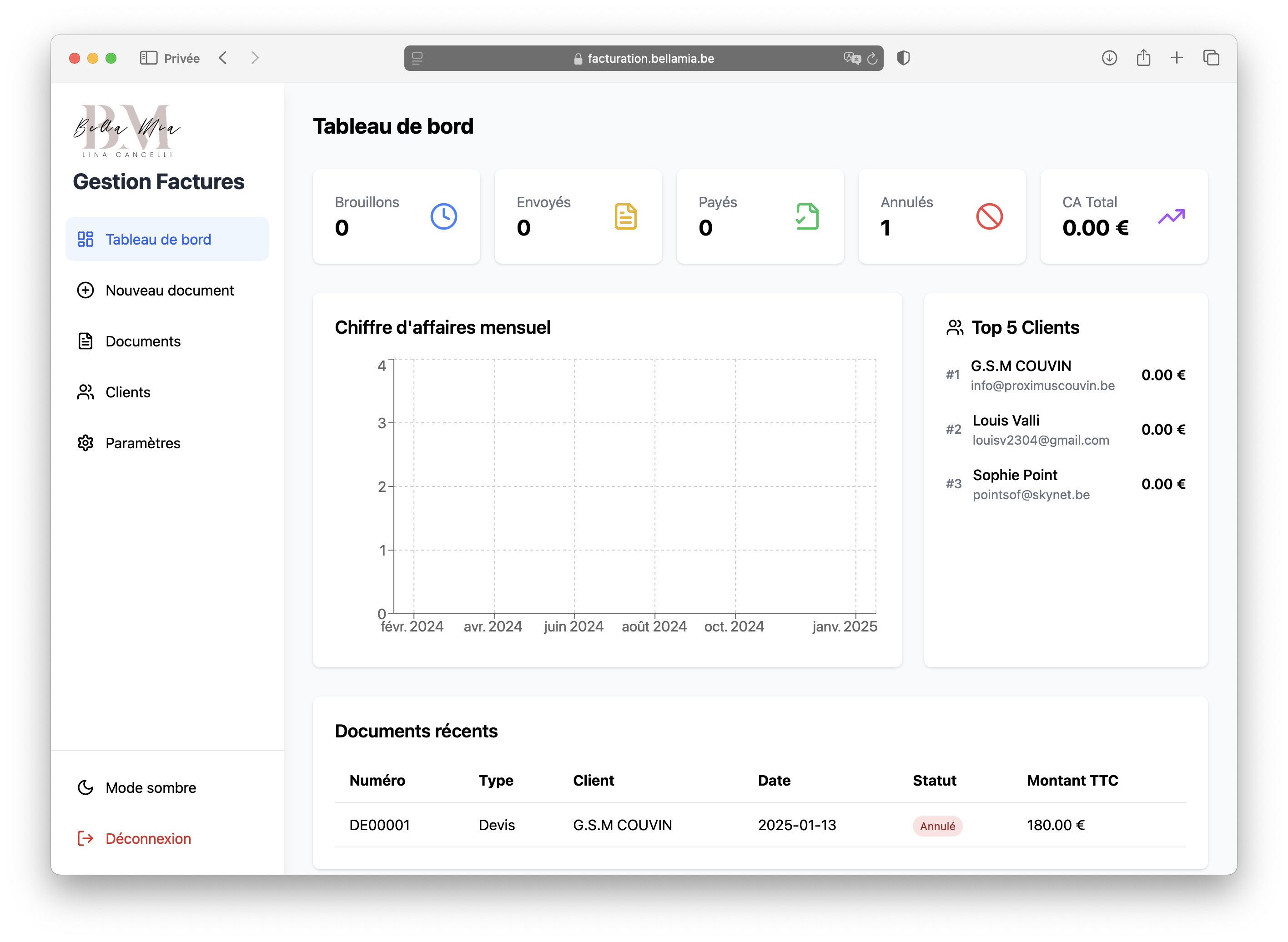Open Paramètres settings
Image resolution: width=1288 pixels, height=942 pixels.
point(143,443)
